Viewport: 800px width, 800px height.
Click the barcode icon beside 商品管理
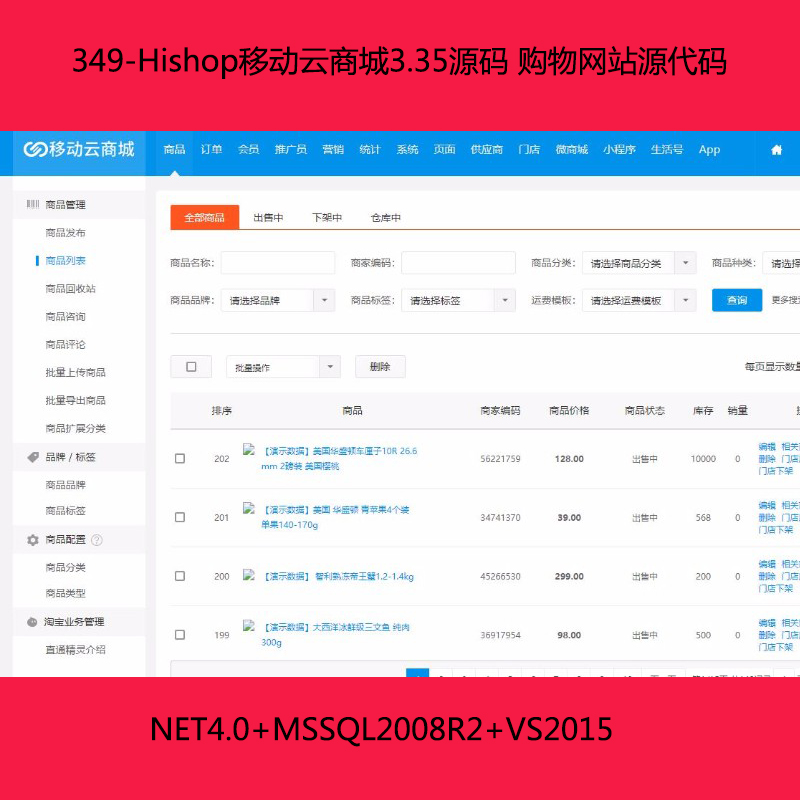pyautogui.click(x=33, y=204)
